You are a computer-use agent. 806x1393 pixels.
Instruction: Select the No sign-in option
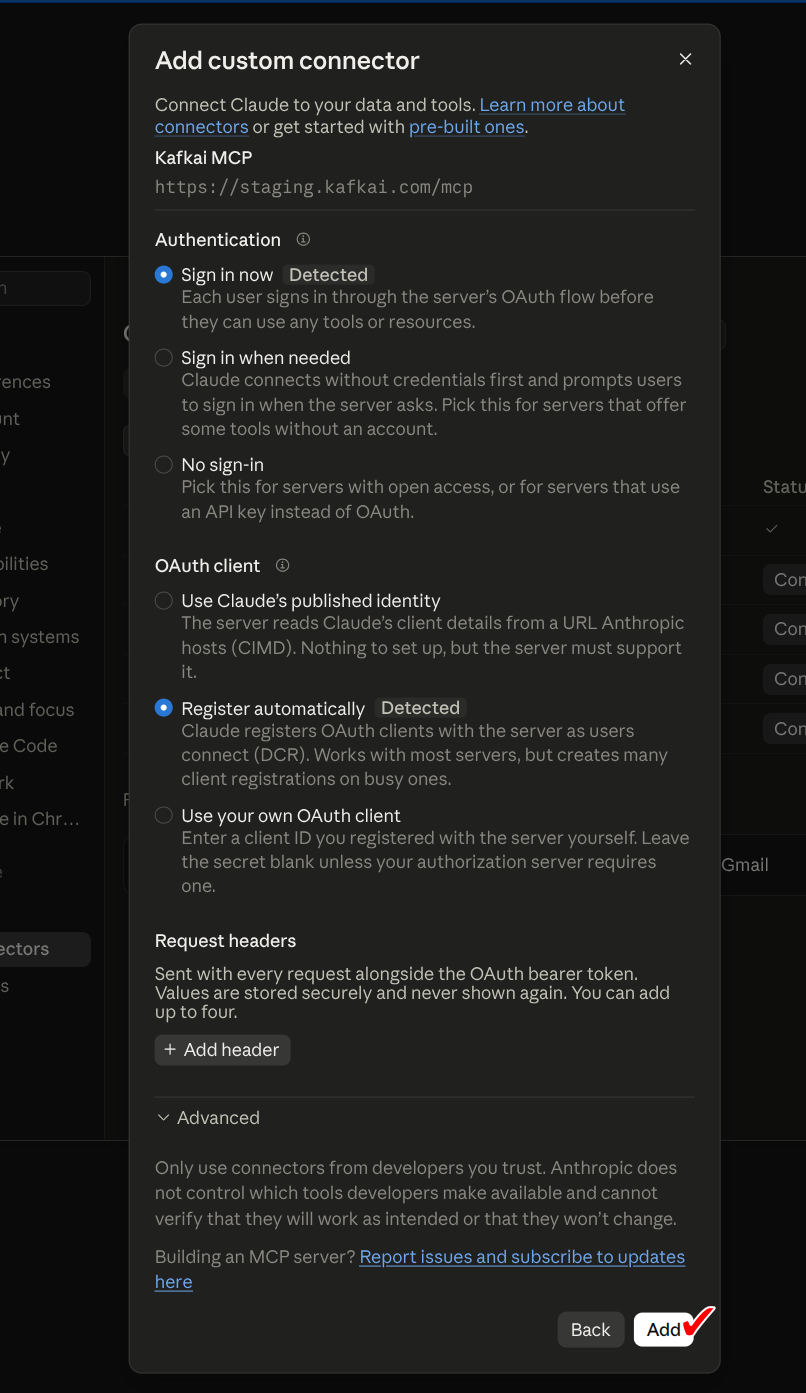coord(164,465)
